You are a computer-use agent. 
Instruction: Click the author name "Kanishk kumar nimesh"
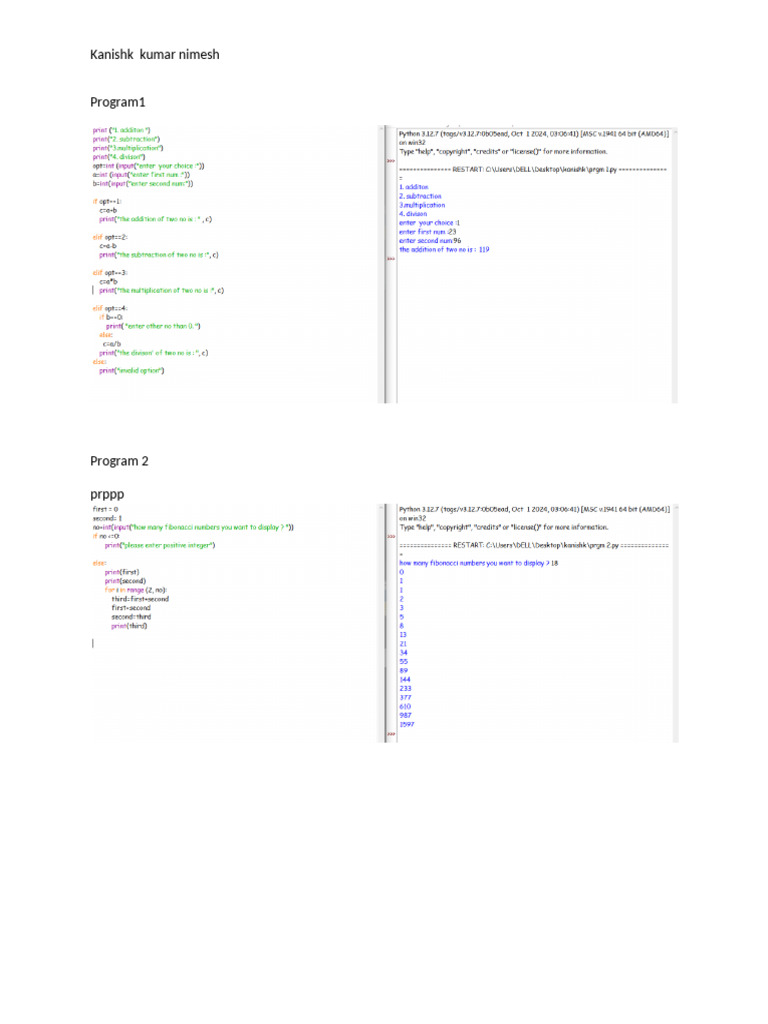click(154, 54)
